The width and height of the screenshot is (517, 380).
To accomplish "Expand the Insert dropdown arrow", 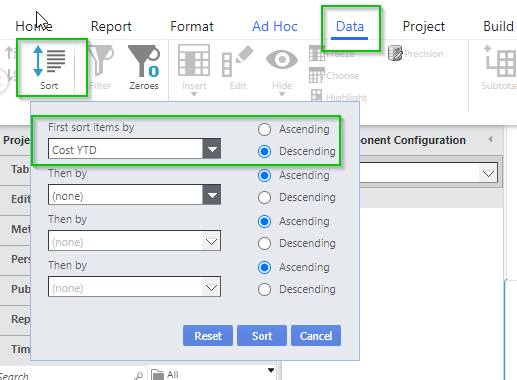I will [194, 94].
